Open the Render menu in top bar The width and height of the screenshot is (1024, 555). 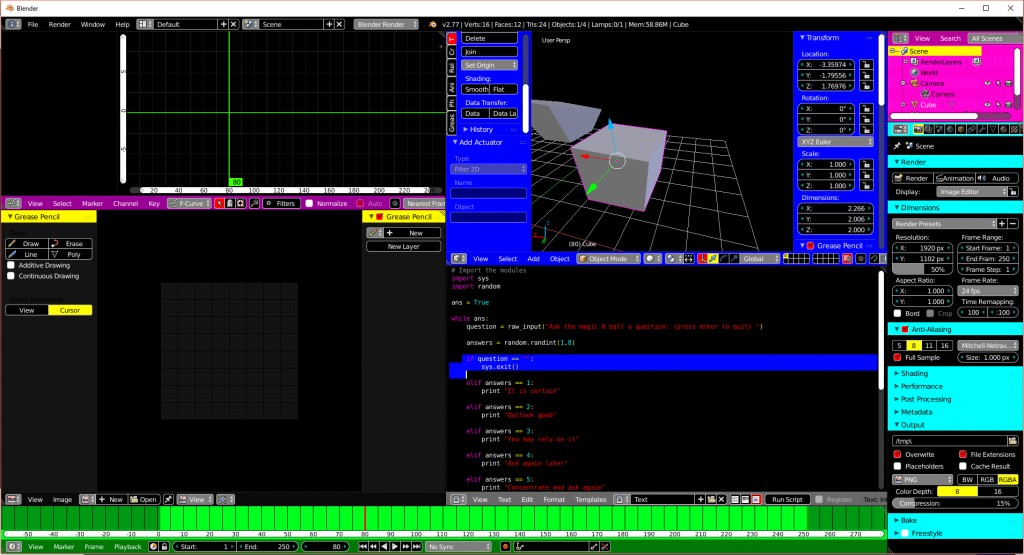(x=59, y=24)
